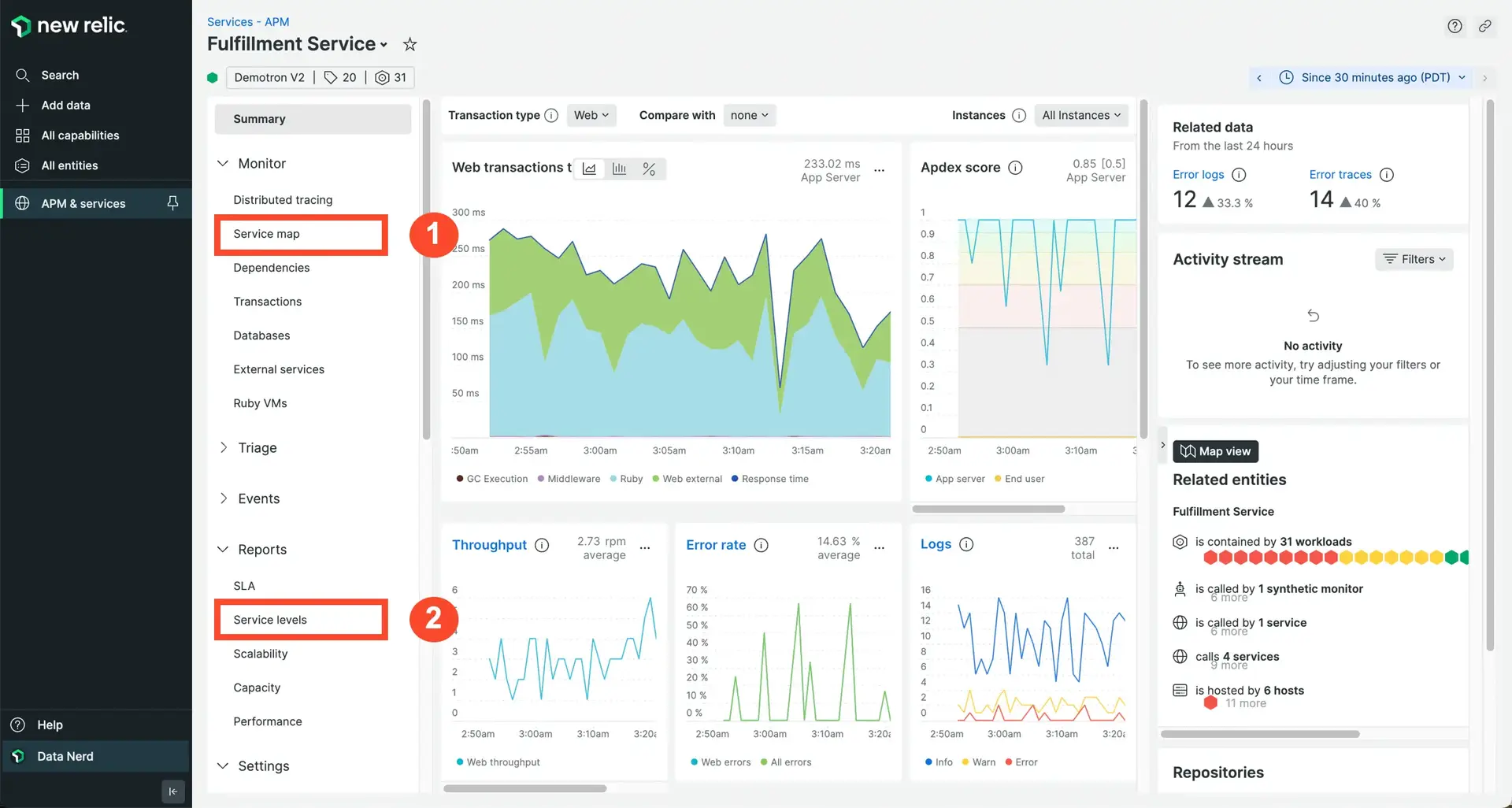The width and height of the screenshot is (1512, 808).
Task: Switch Web transactions to histogram view
Action: 619,169
